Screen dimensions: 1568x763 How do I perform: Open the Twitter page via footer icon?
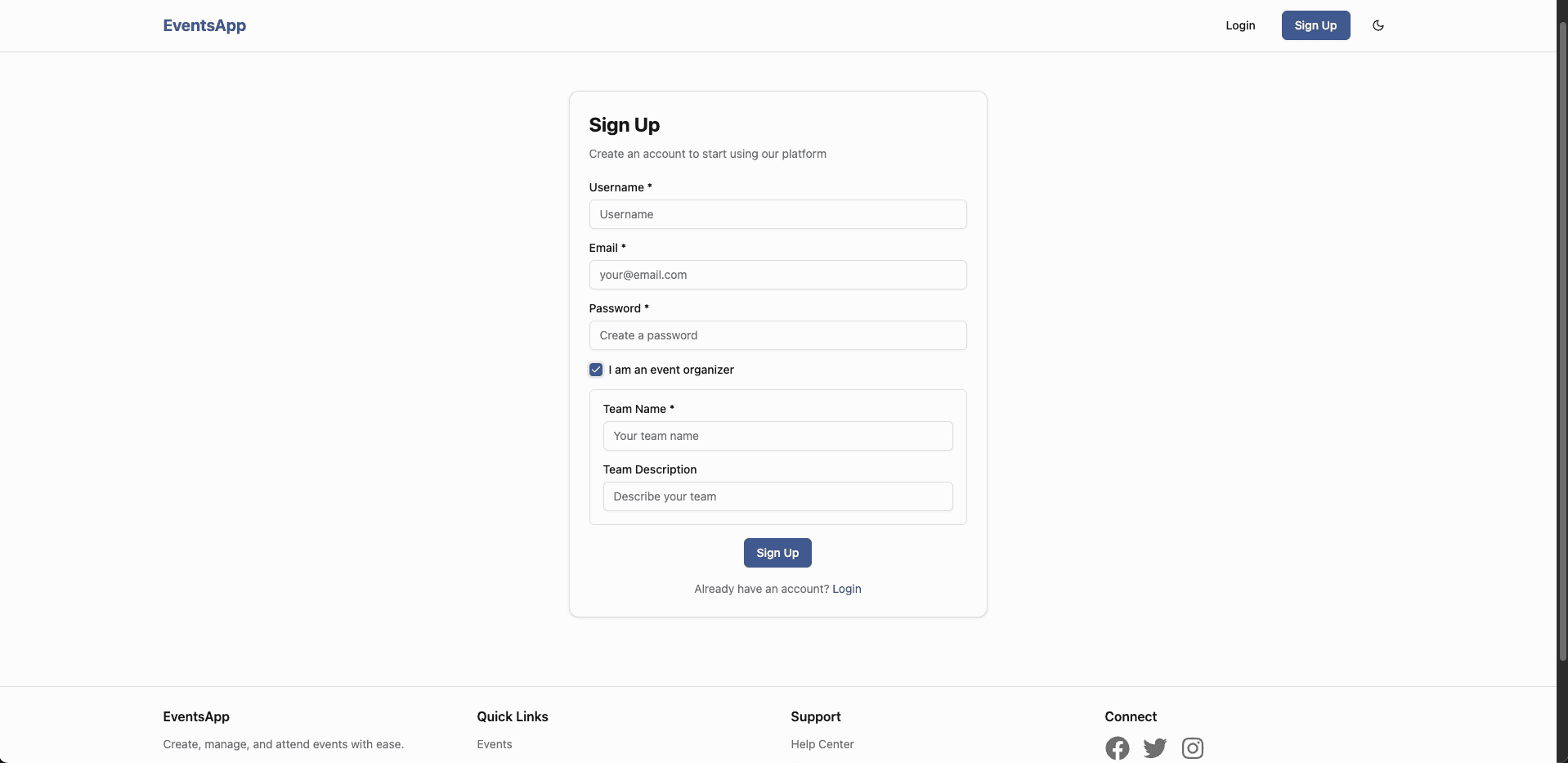tap(1154, 747)
